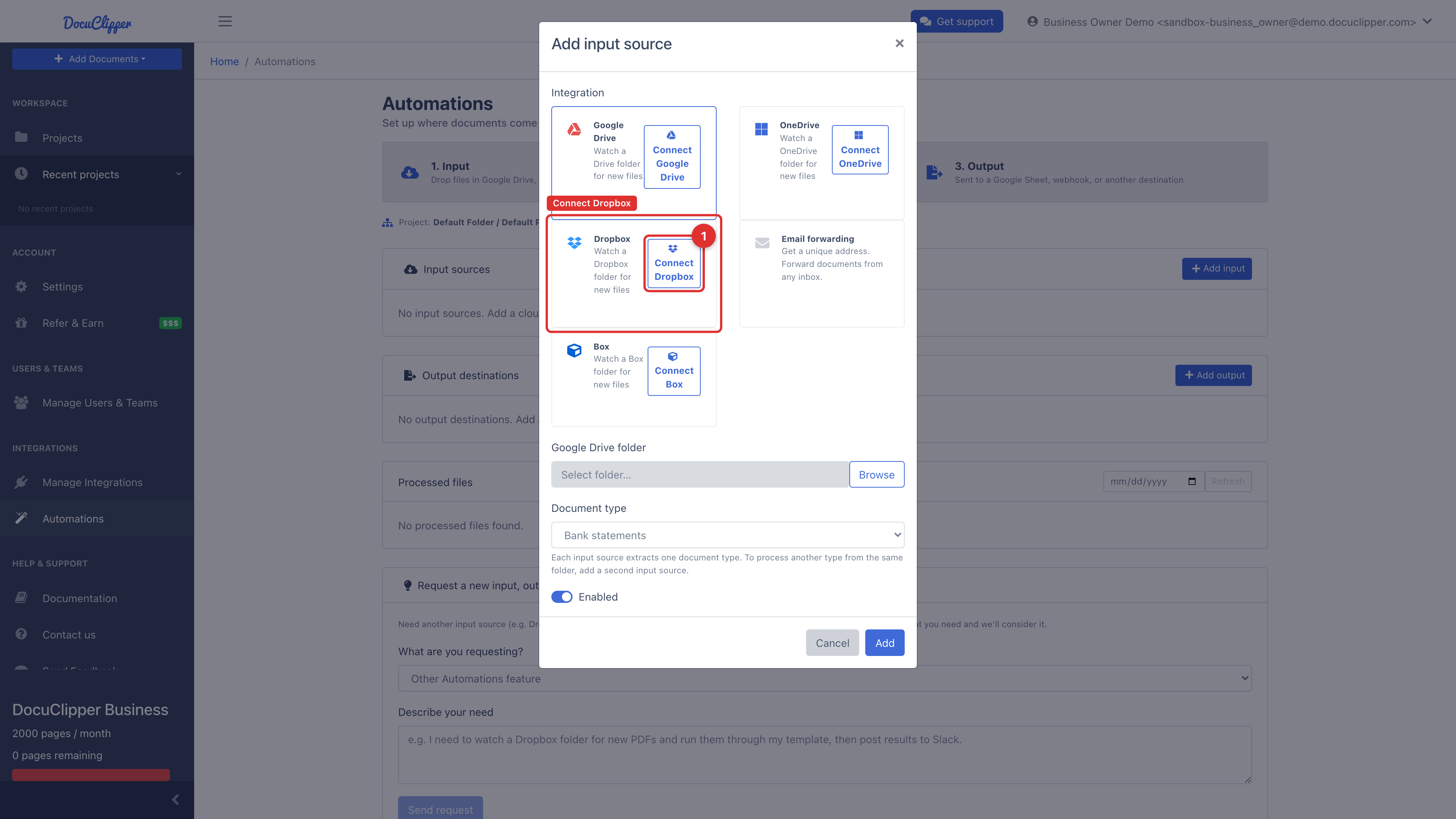Image resolution: width=1456 pixels, height=819 pixels.
Task: Click the DocuClipper logo
Action: coord(97,23)
